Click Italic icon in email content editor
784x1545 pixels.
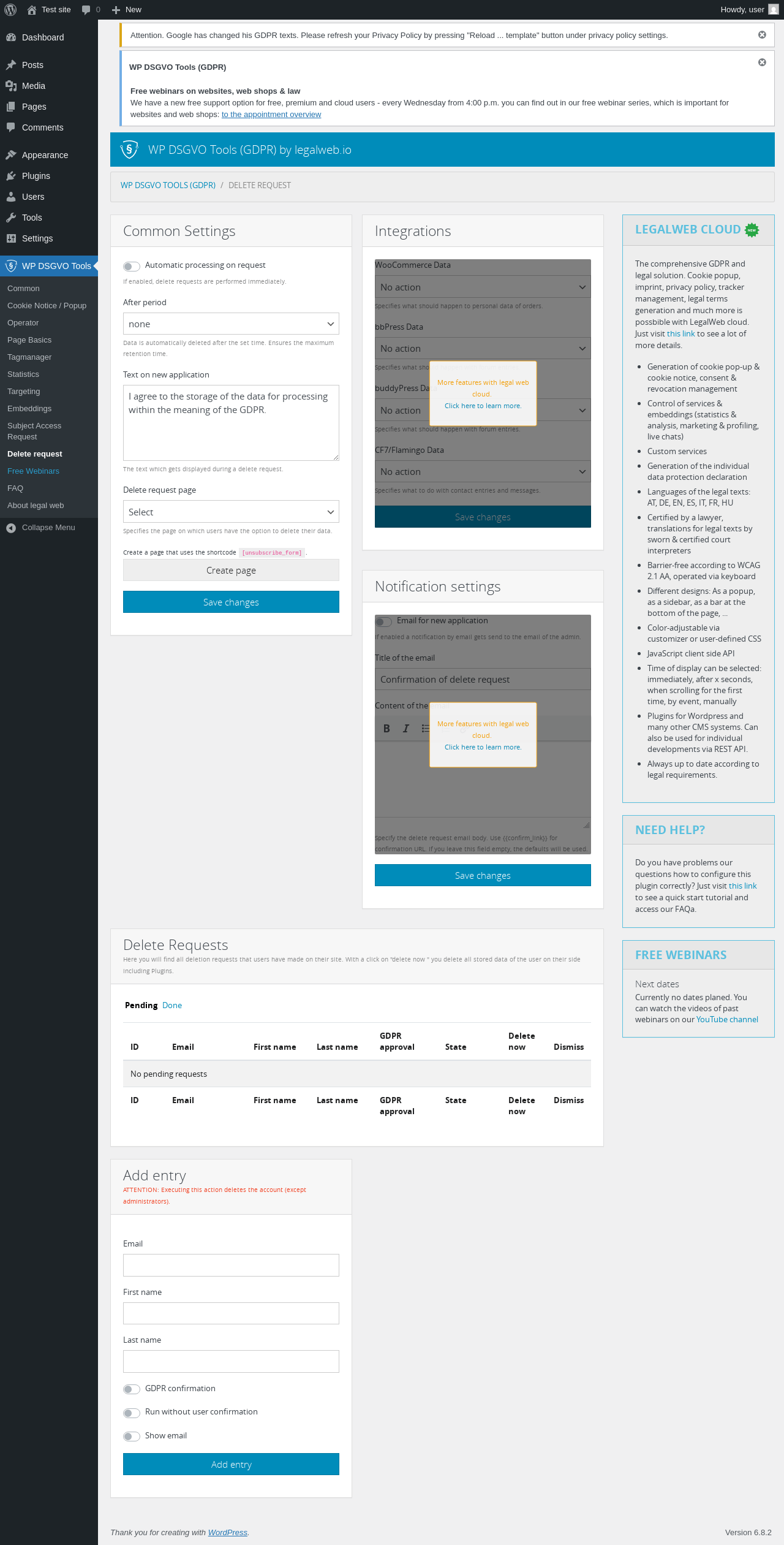click(x=405, y=729)
